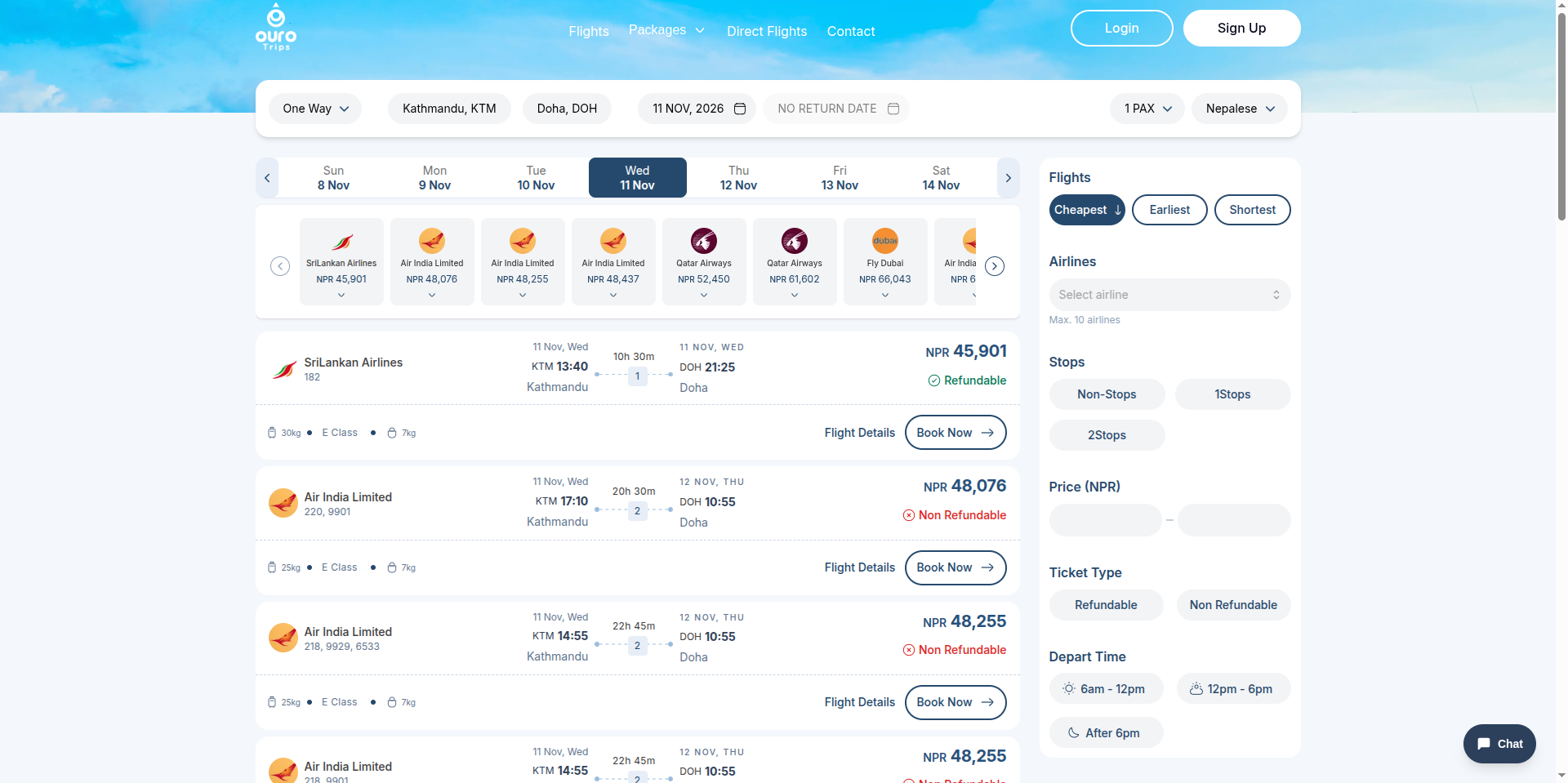1568x783 pixels.
Task: Expand the Packages menu
Action: [666, 30]
